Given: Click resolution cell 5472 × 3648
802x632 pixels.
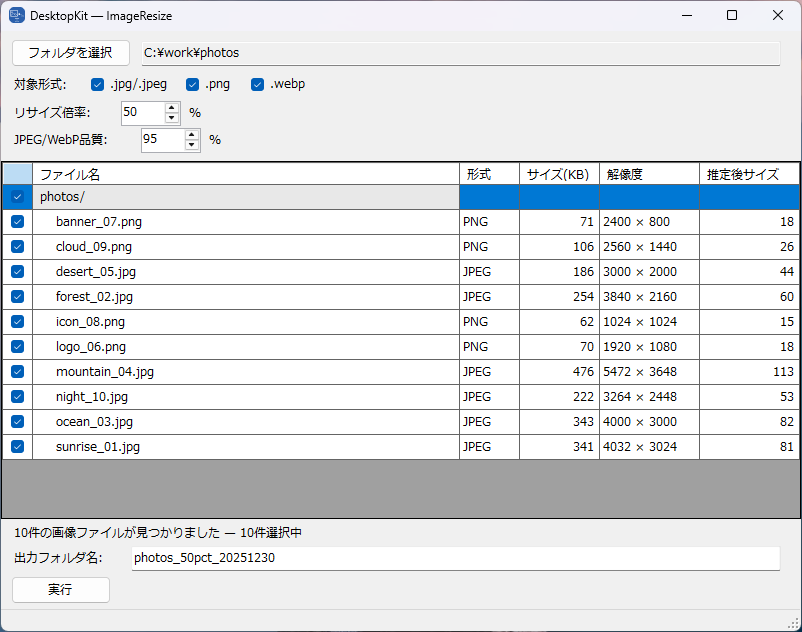Looking at the screenshot, I should [x=650, y=372].
